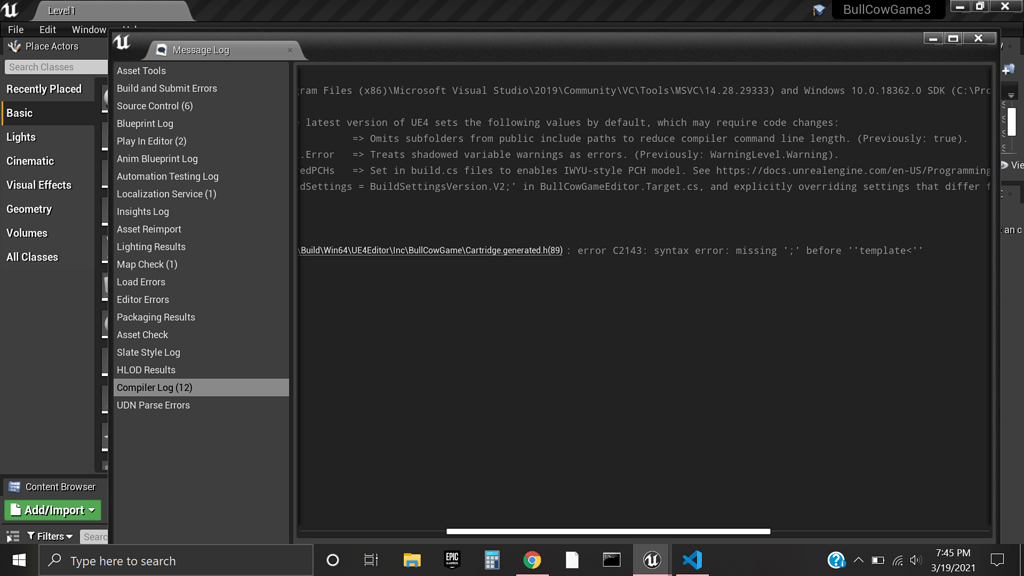1024x576 pixels.
Task: Select Volumes actors category
Action: point(48,233)
